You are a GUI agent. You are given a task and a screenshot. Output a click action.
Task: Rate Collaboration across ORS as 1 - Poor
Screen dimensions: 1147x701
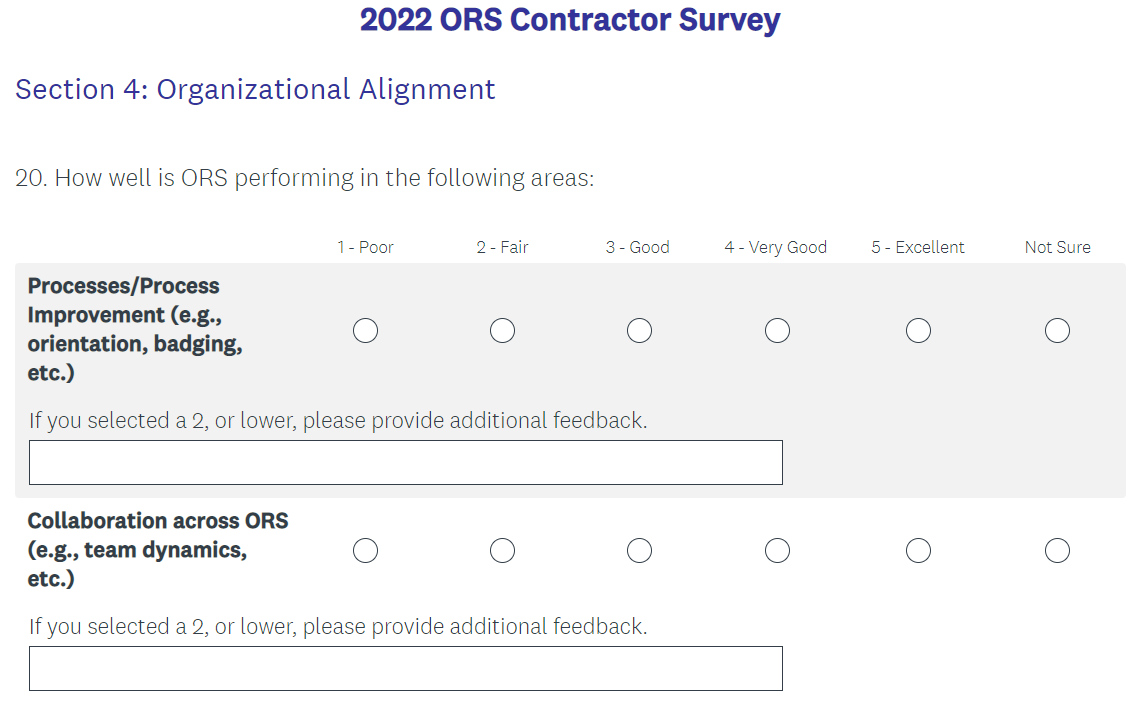(x=365, y=551)
